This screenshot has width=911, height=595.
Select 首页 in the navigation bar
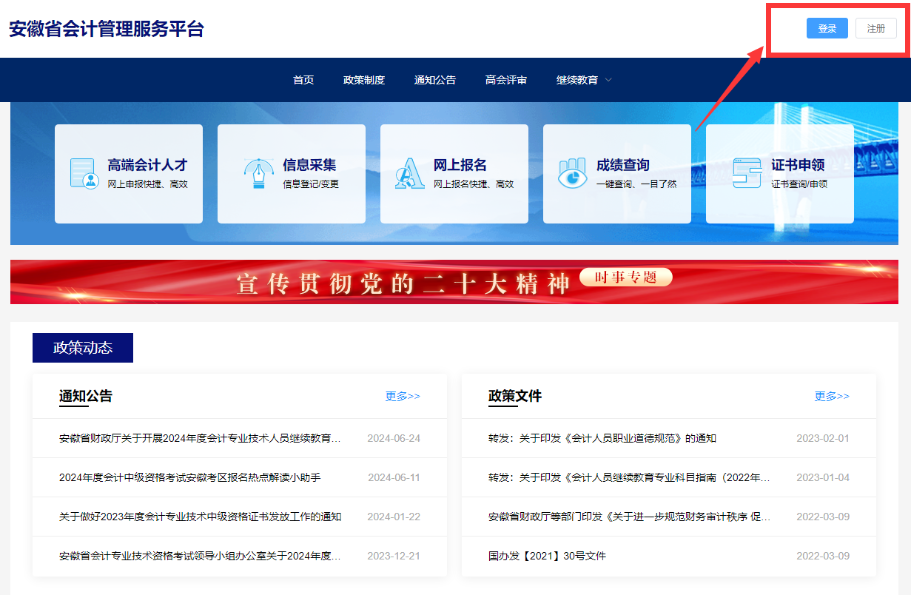(x=303, y=80)
